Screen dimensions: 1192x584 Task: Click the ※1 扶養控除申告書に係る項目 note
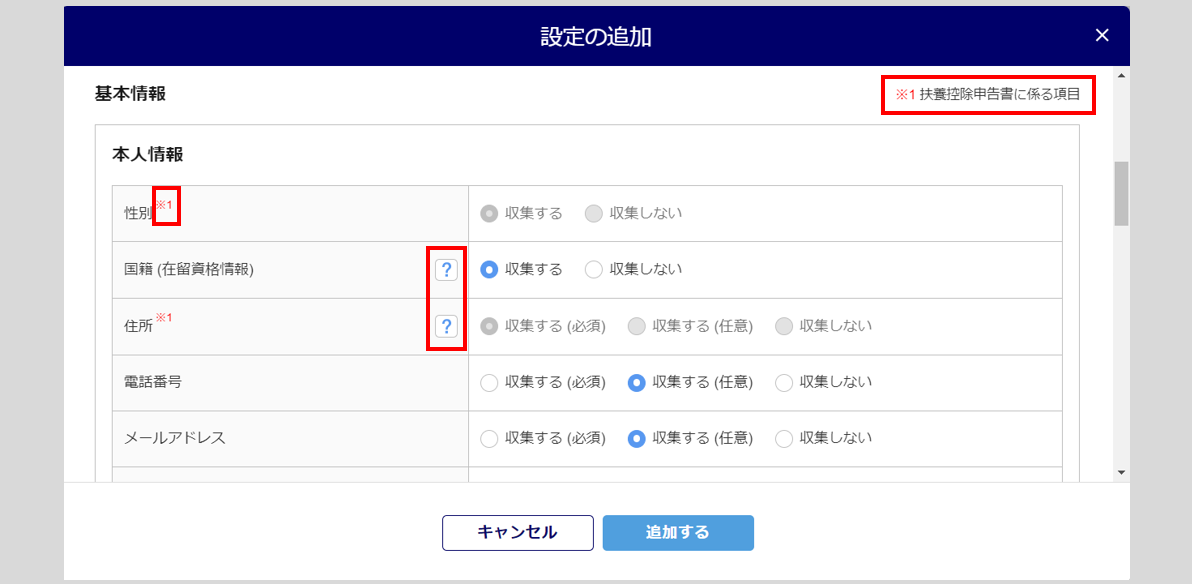pos(988,95)
